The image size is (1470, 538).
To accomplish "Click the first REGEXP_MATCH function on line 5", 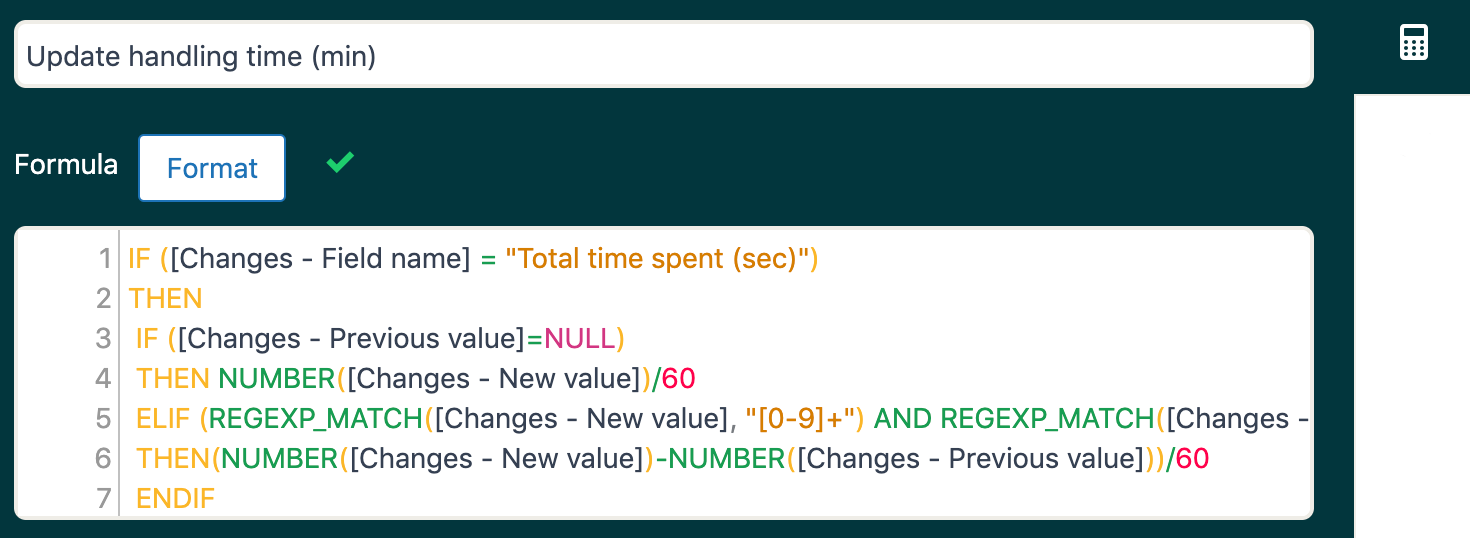I will tap(316, 419).
